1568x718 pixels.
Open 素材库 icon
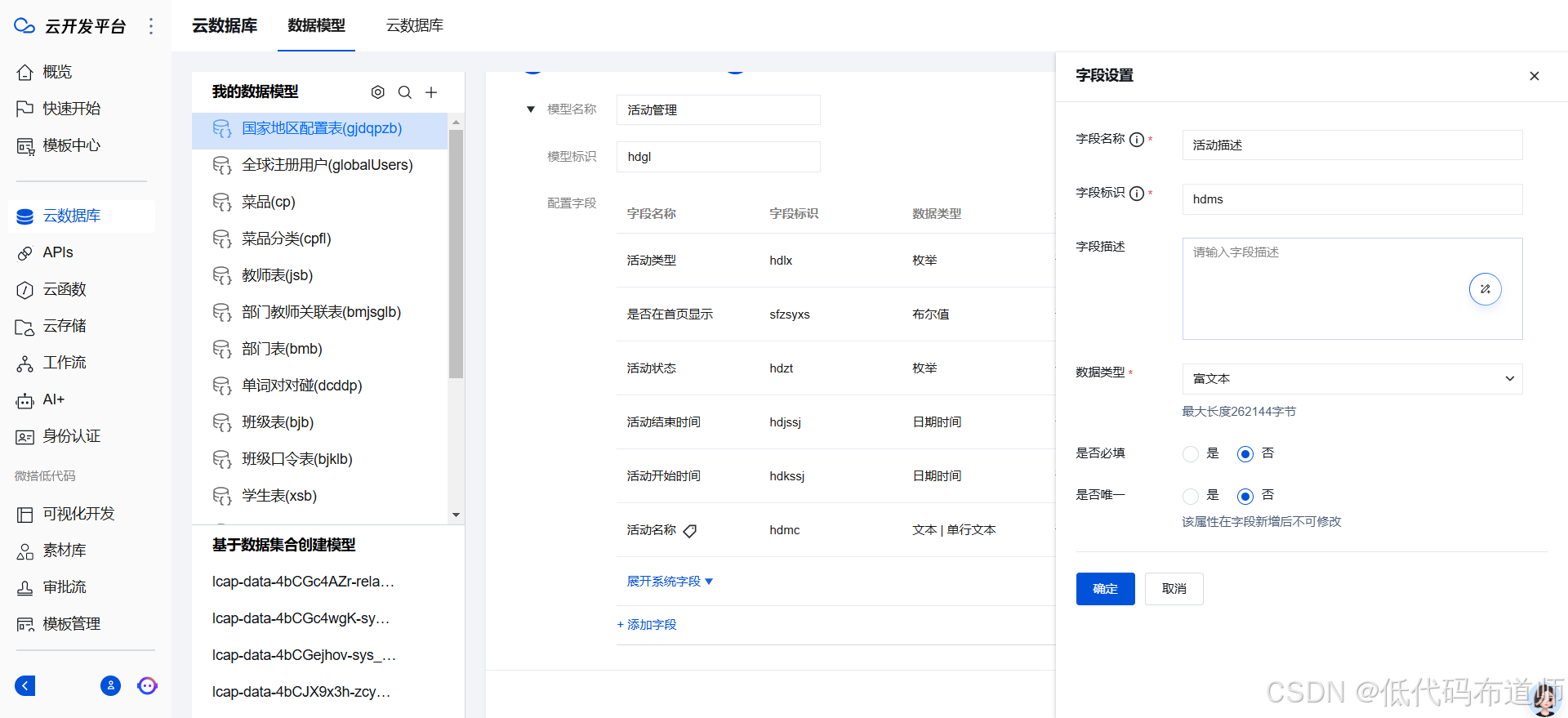pos(24,551)
